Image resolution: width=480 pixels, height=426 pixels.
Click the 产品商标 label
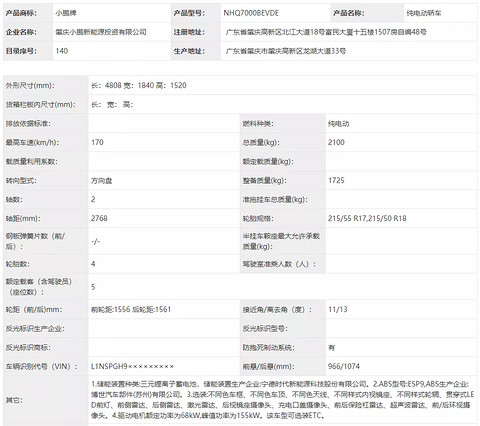point(21,13)
